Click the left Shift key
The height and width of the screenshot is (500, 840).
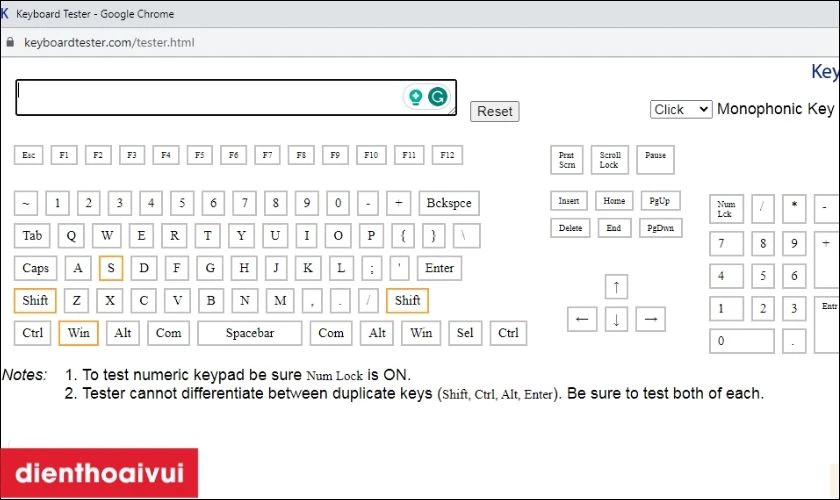click(35, 301)
